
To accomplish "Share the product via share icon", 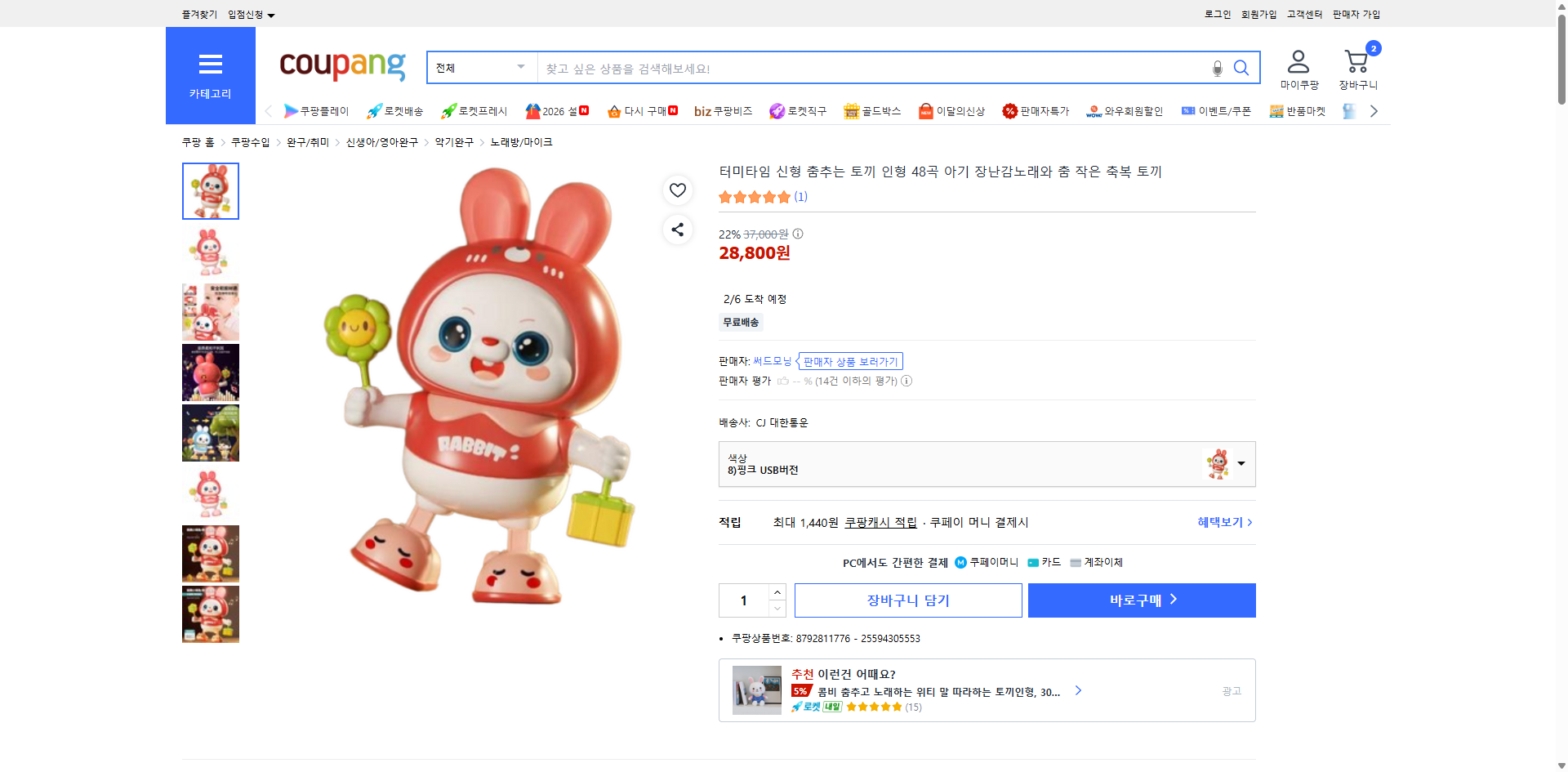I will [677, 230].
